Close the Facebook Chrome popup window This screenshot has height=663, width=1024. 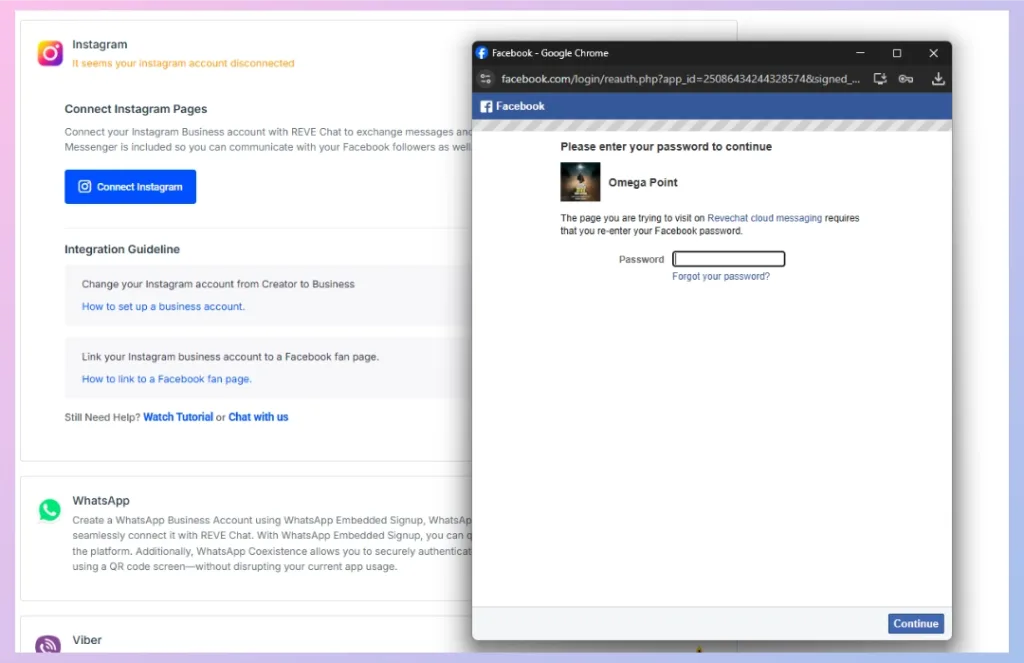933,53
